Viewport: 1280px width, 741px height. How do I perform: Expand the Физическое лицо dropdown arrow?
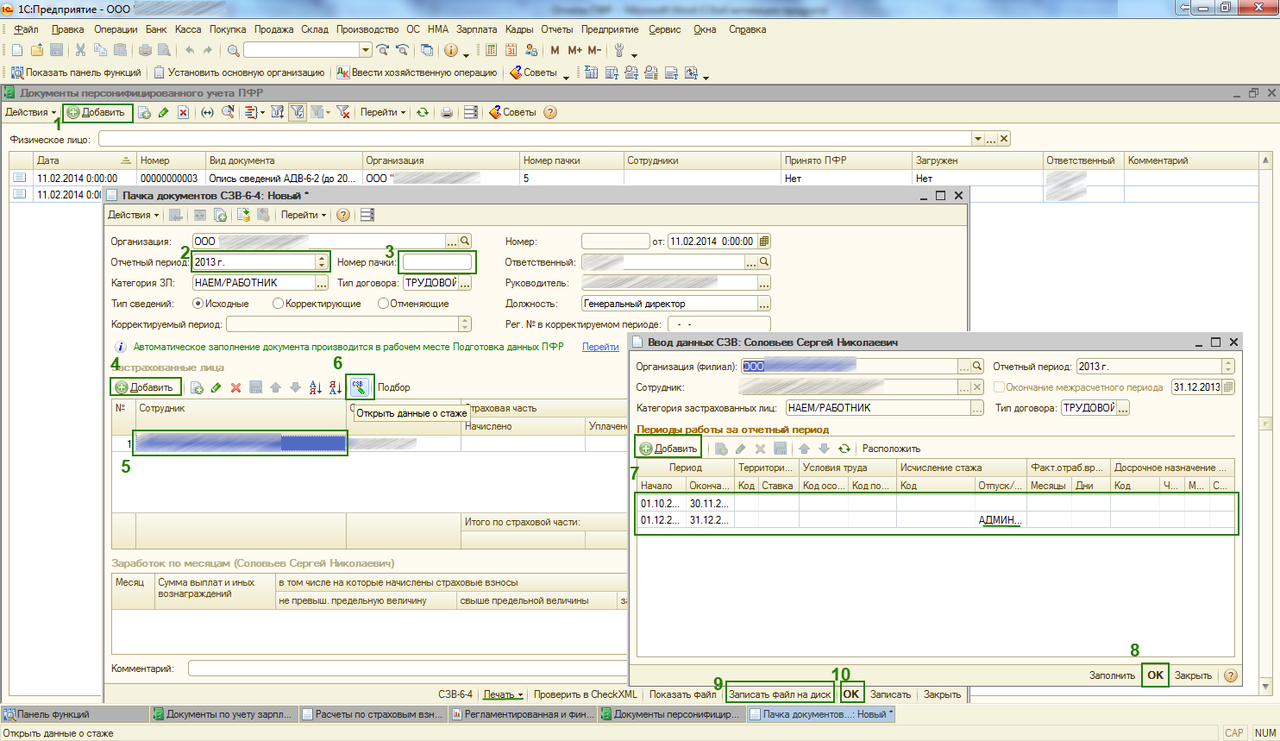(978, 139)
